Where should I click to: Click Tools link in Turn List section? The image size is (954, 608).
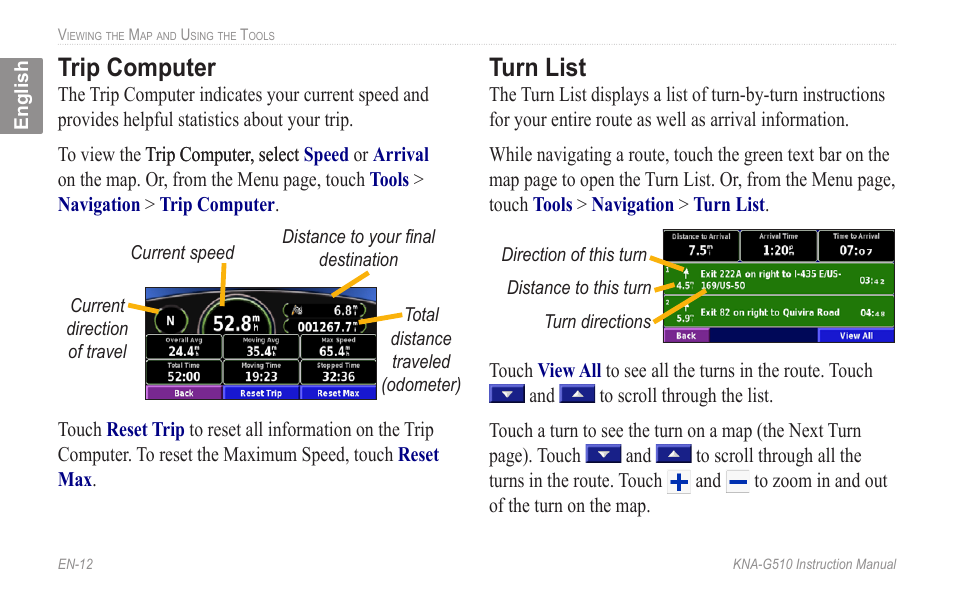pos(552,204)
